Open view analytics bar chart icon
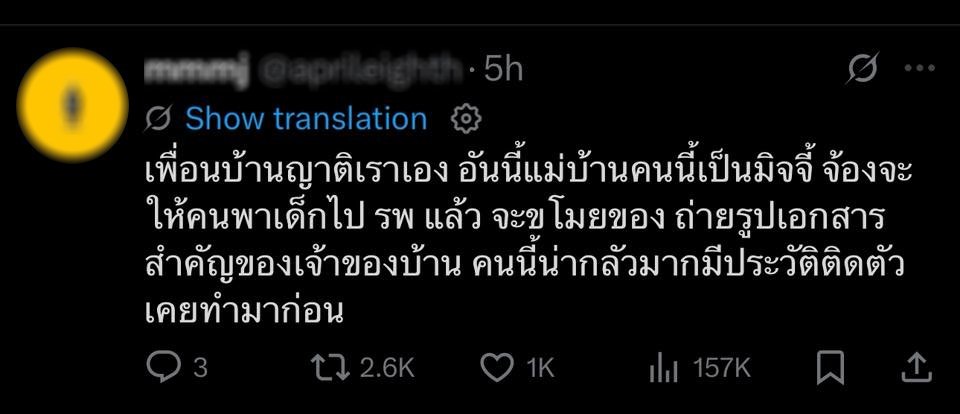This screenshot has height=414, width=960. pos(663,367)
